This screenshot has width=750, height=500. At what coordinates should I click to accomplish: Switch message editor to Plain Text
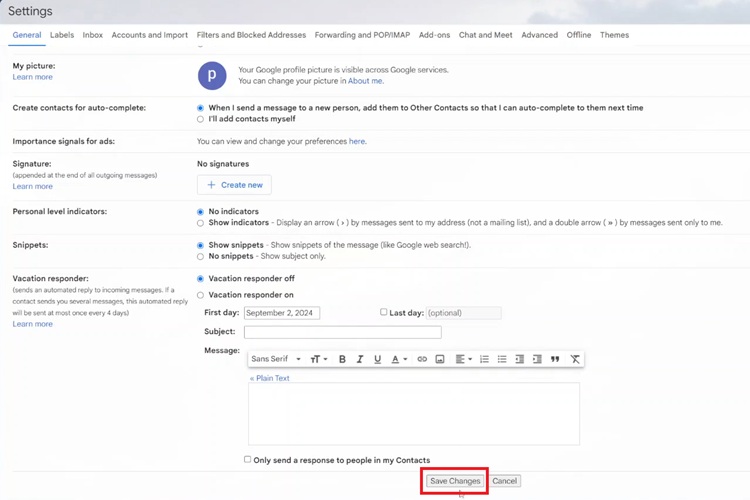point(269,378)
